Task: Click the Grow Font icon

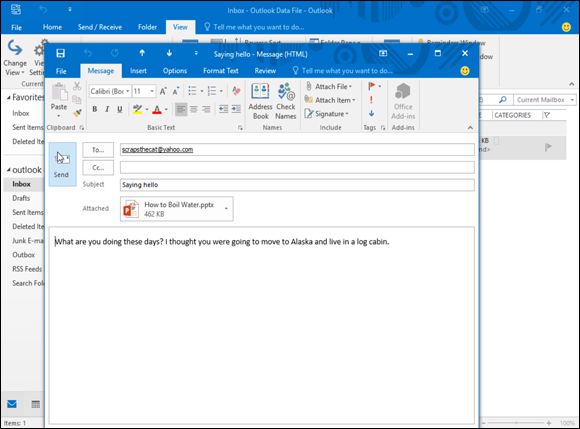Action: click(163, 91)
